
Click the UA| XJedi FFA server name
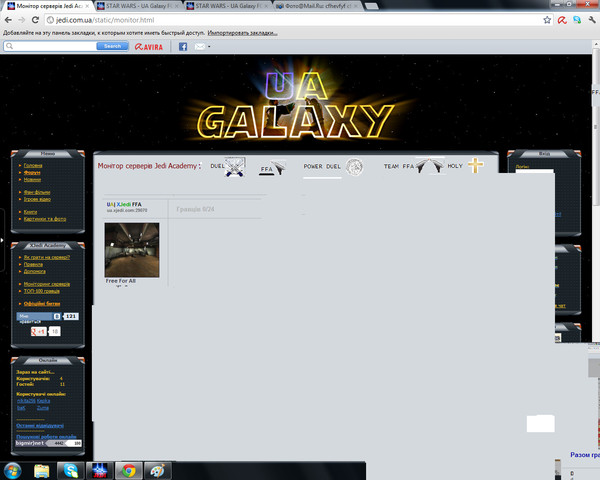point(124,204)
